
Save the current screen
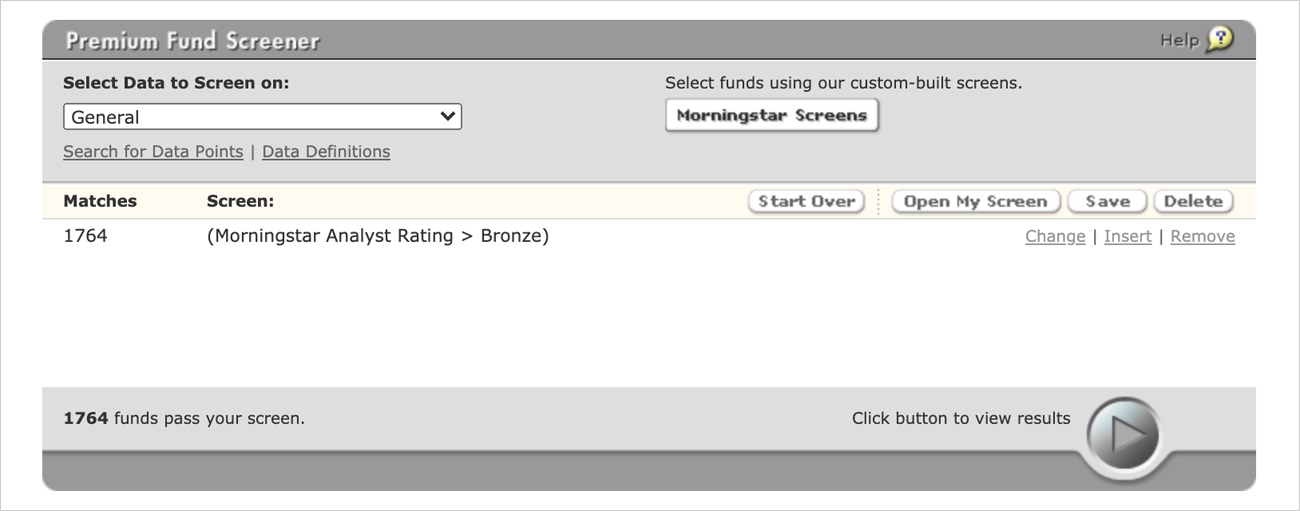(1108, 201)
